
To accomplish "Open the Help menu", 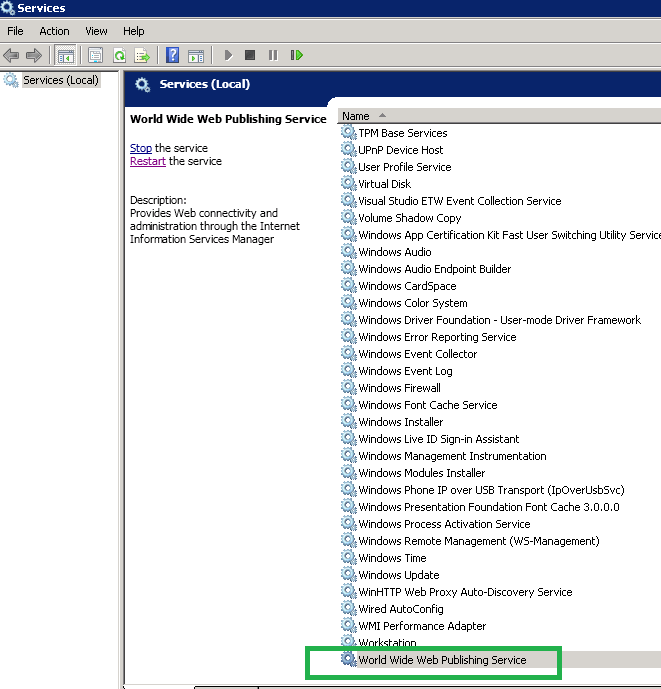I will click(134, 31).
